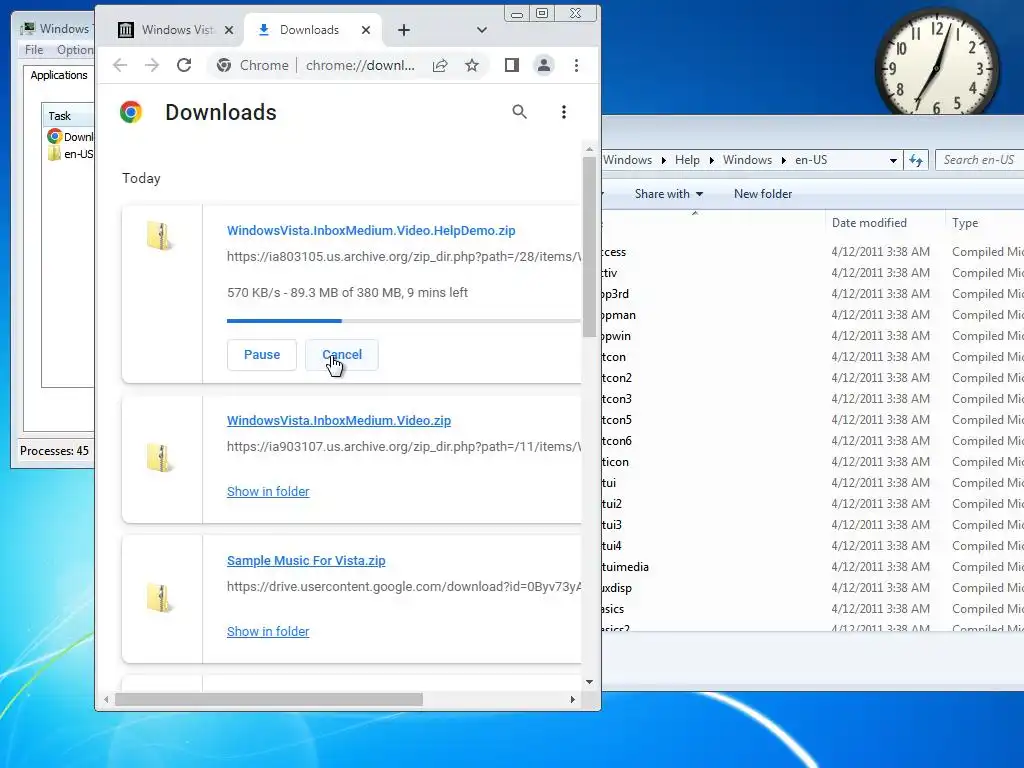Click scroll right arrow in Chrome
Image resolution: width=1024 pixels, height=768 pixels.
point(573,699)
